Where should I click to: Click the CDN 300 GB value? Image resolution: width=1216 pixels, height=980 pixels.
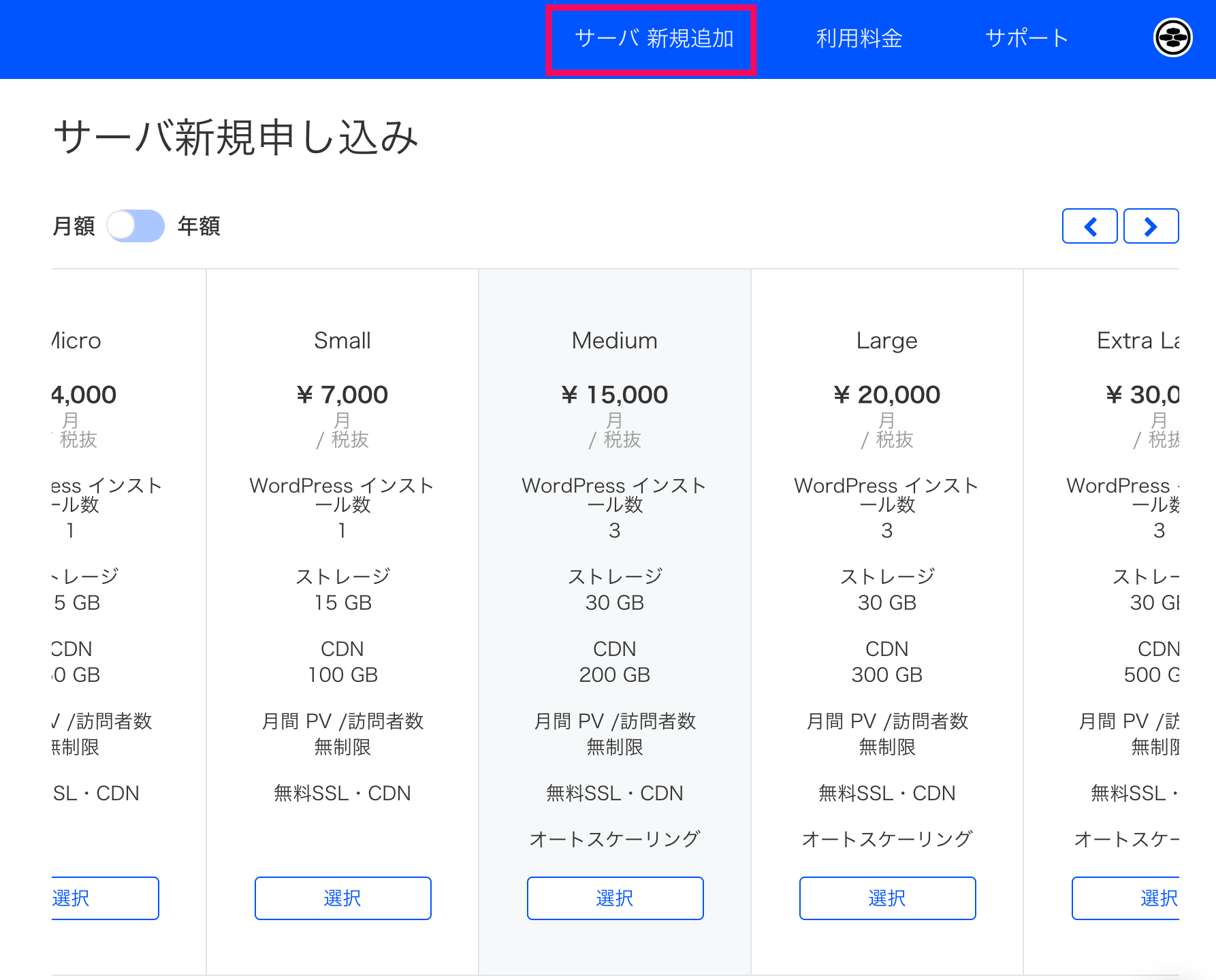pyautogui.click(x=887, y=675)
